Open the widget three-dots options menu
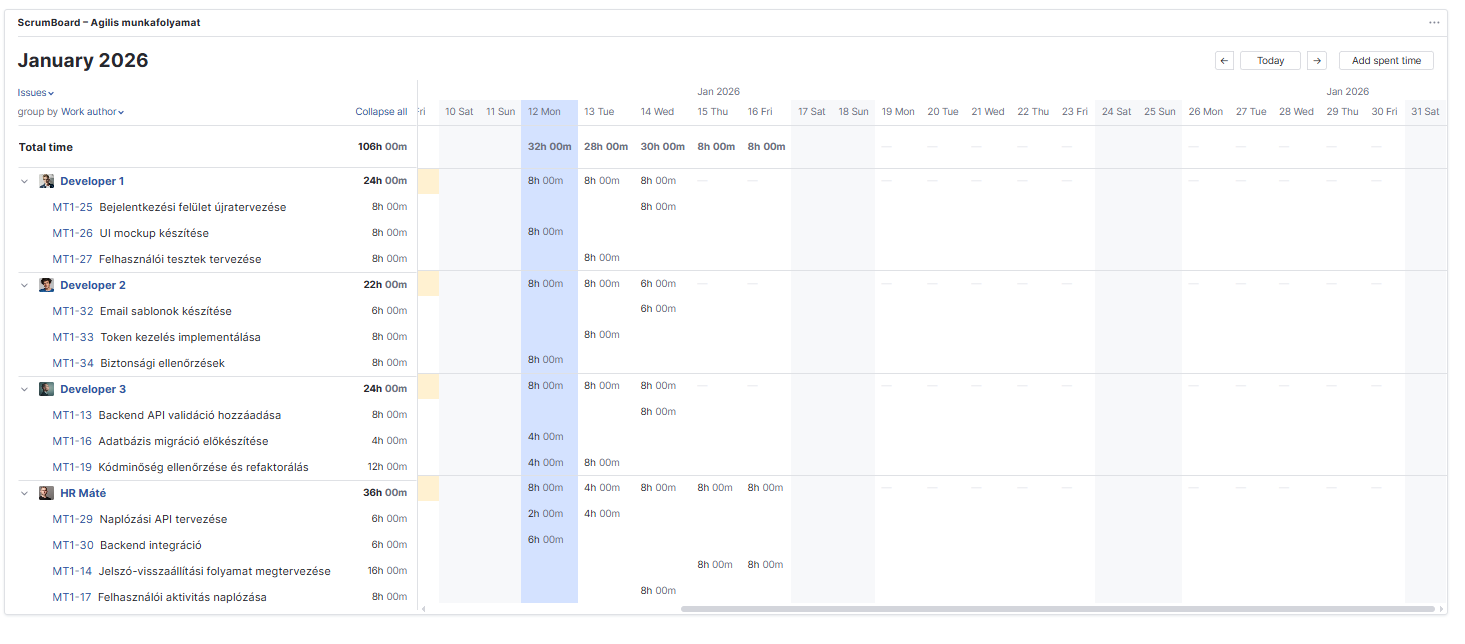Image resolution: width=1465 pixels, height=644 pixels. point(1434,22)
